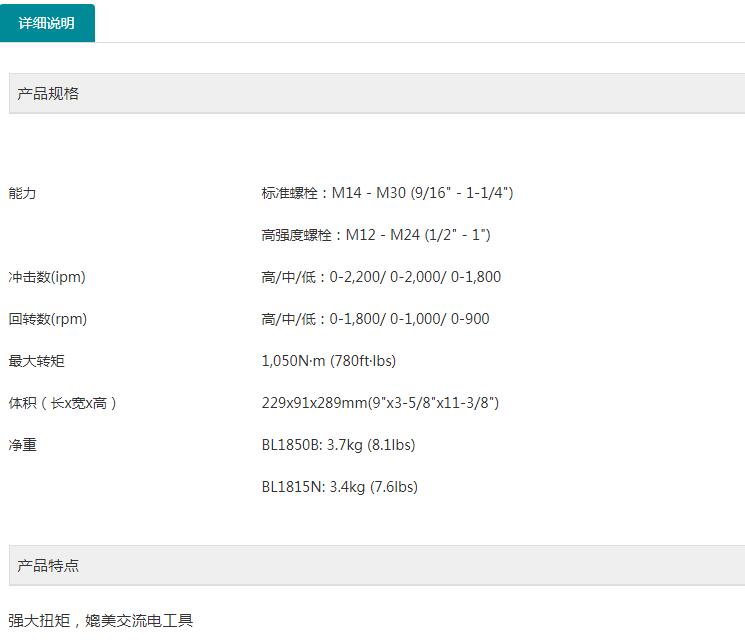
Task: Click the 强大扭矩，媲美交流电工具 feature text
Action: coord(100,621)
